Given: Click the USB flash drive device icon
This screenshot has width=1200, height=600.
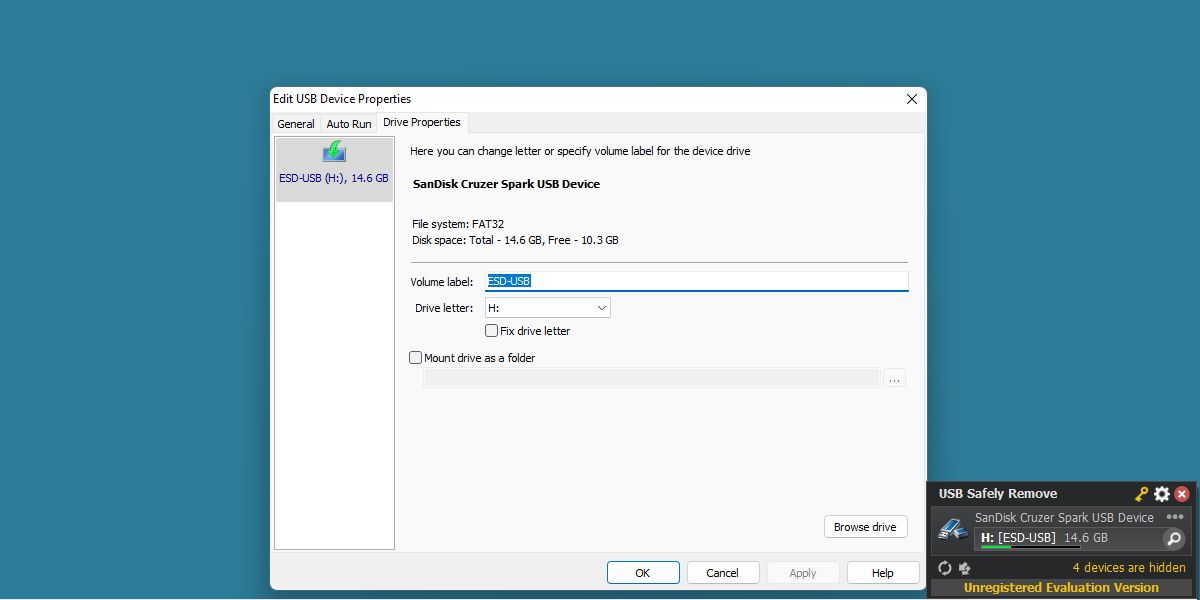Looking at the screenshot, I should tap(952, 528).
